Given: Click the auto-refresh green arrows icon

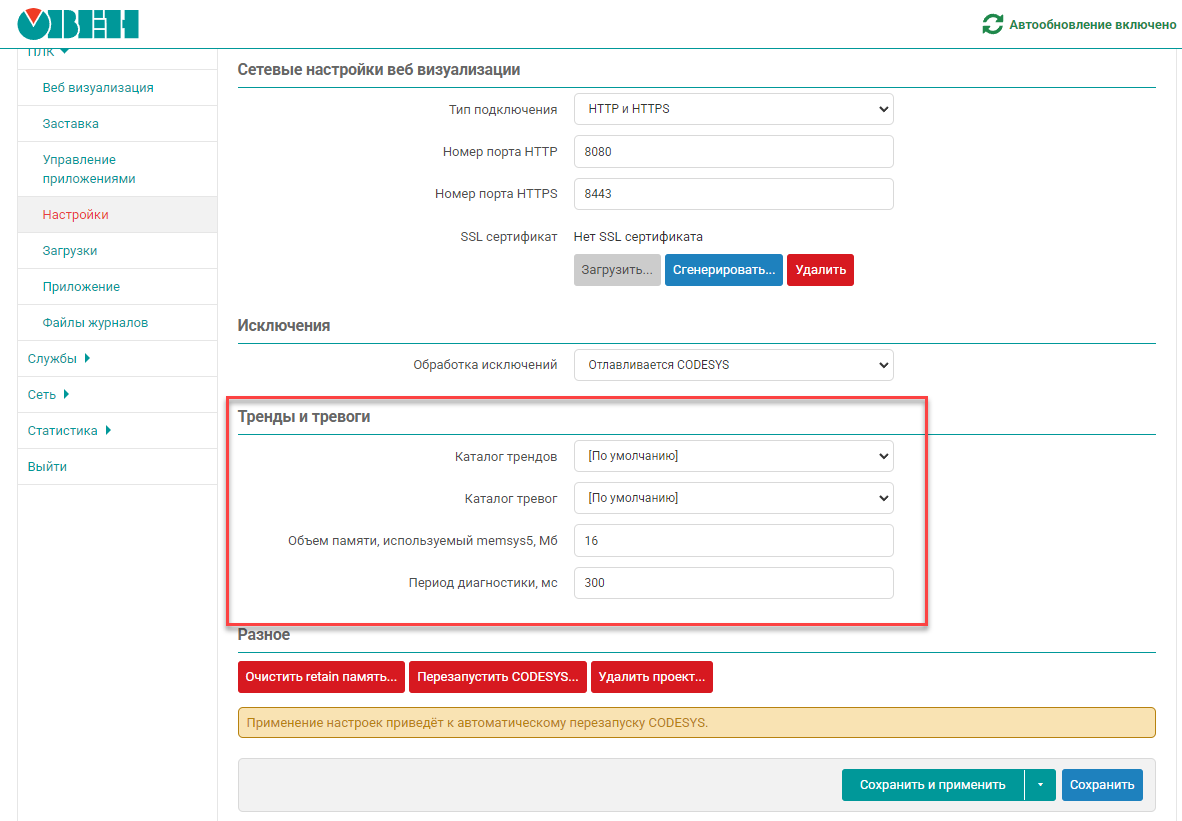Looking at the screenshot, I should (992, 24).
